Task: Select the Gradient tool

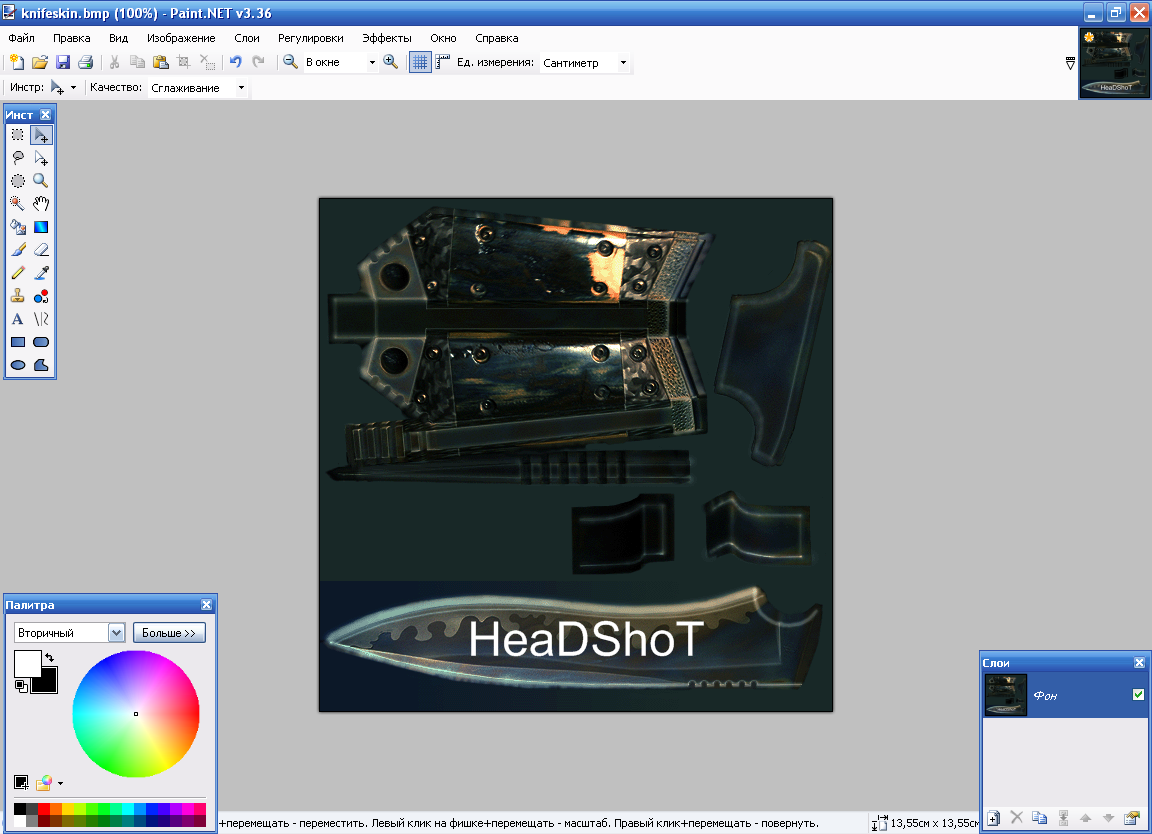Action: [41, 227]
